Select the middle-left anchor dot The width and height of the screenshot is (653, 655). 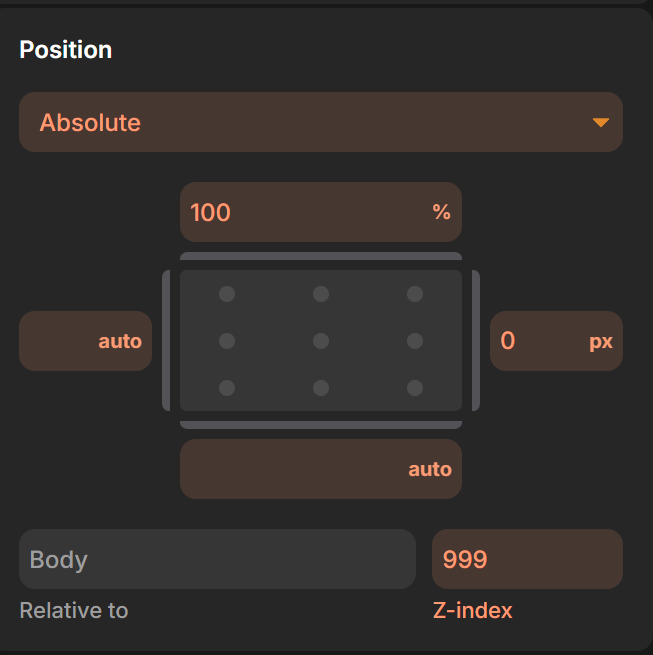pyautogui.click(x=227, y=341)
